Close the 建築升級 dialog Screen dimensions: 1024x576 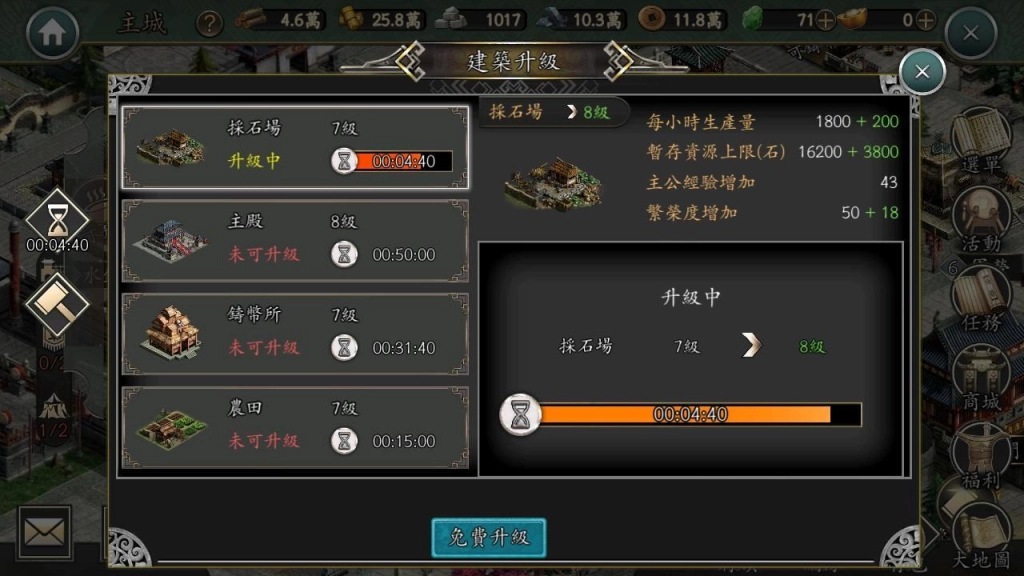point(922,72)
